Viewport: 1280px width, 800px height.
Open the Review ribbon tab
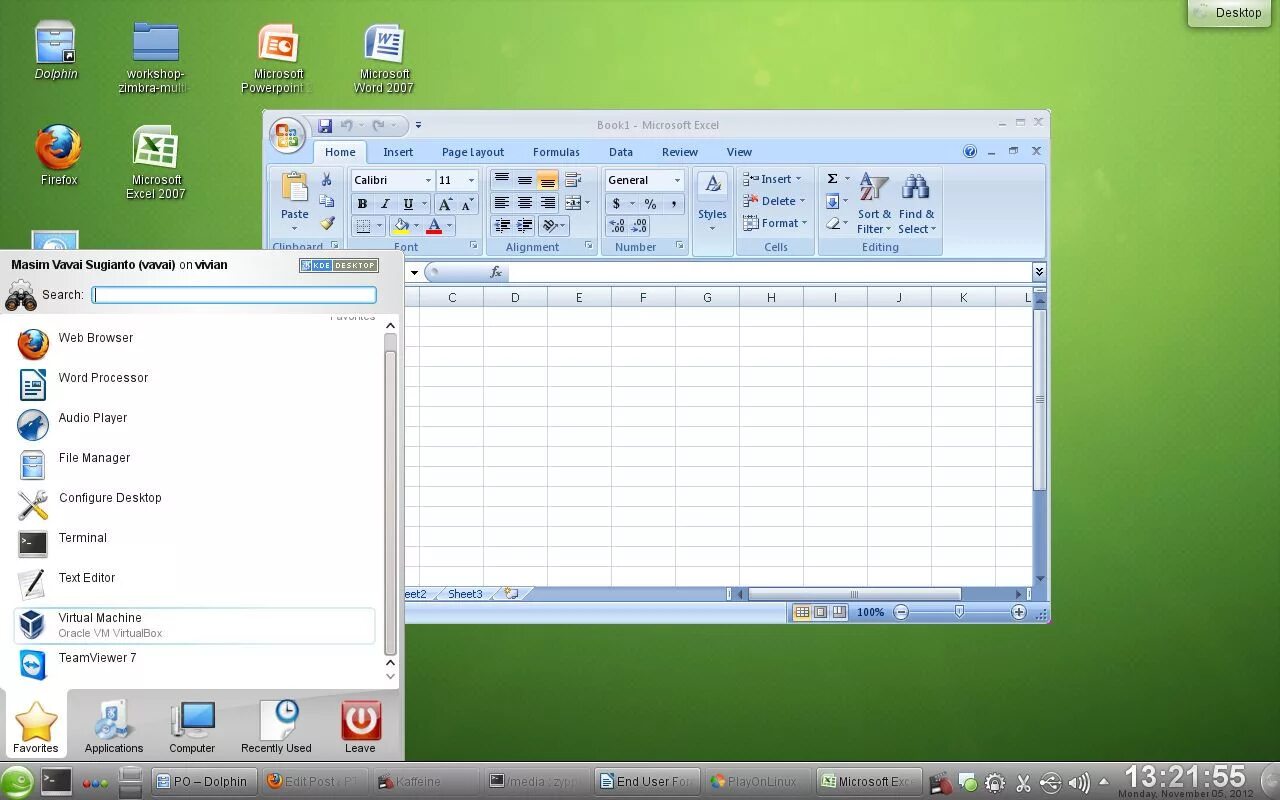(x=680, y=152)
